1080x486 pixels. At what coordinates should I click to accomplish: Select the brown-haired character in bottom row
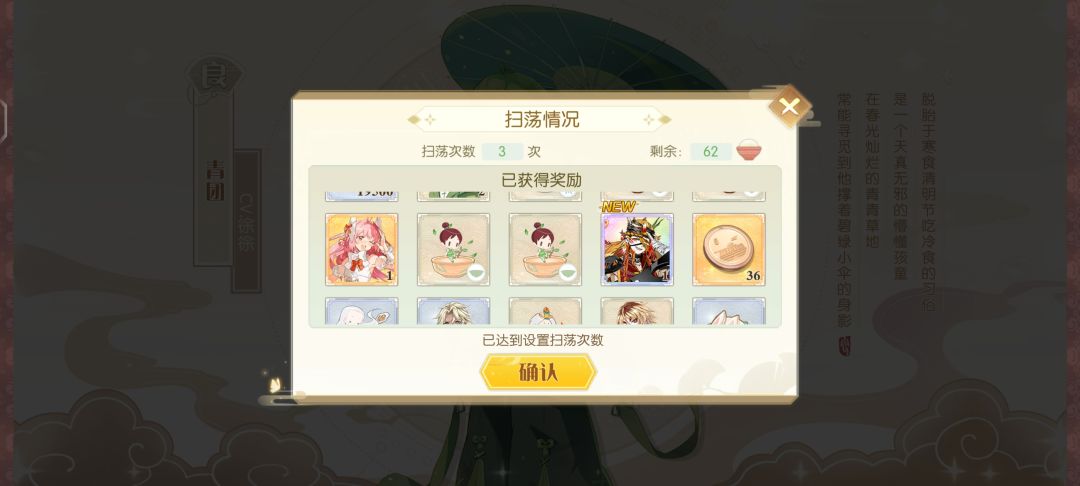(x=637, y=311)
